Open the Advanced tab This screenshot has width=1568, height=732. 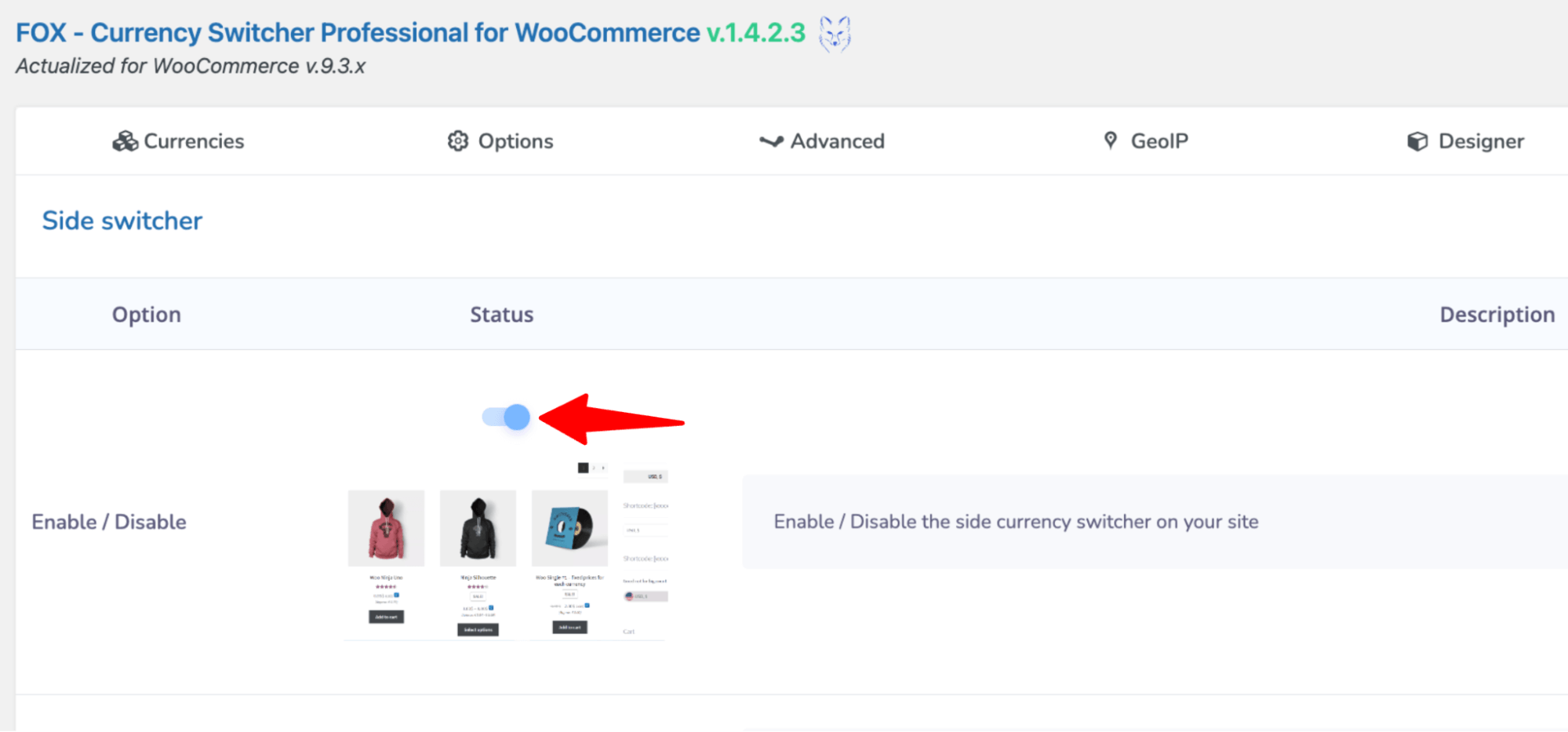(x=822, y=141)
